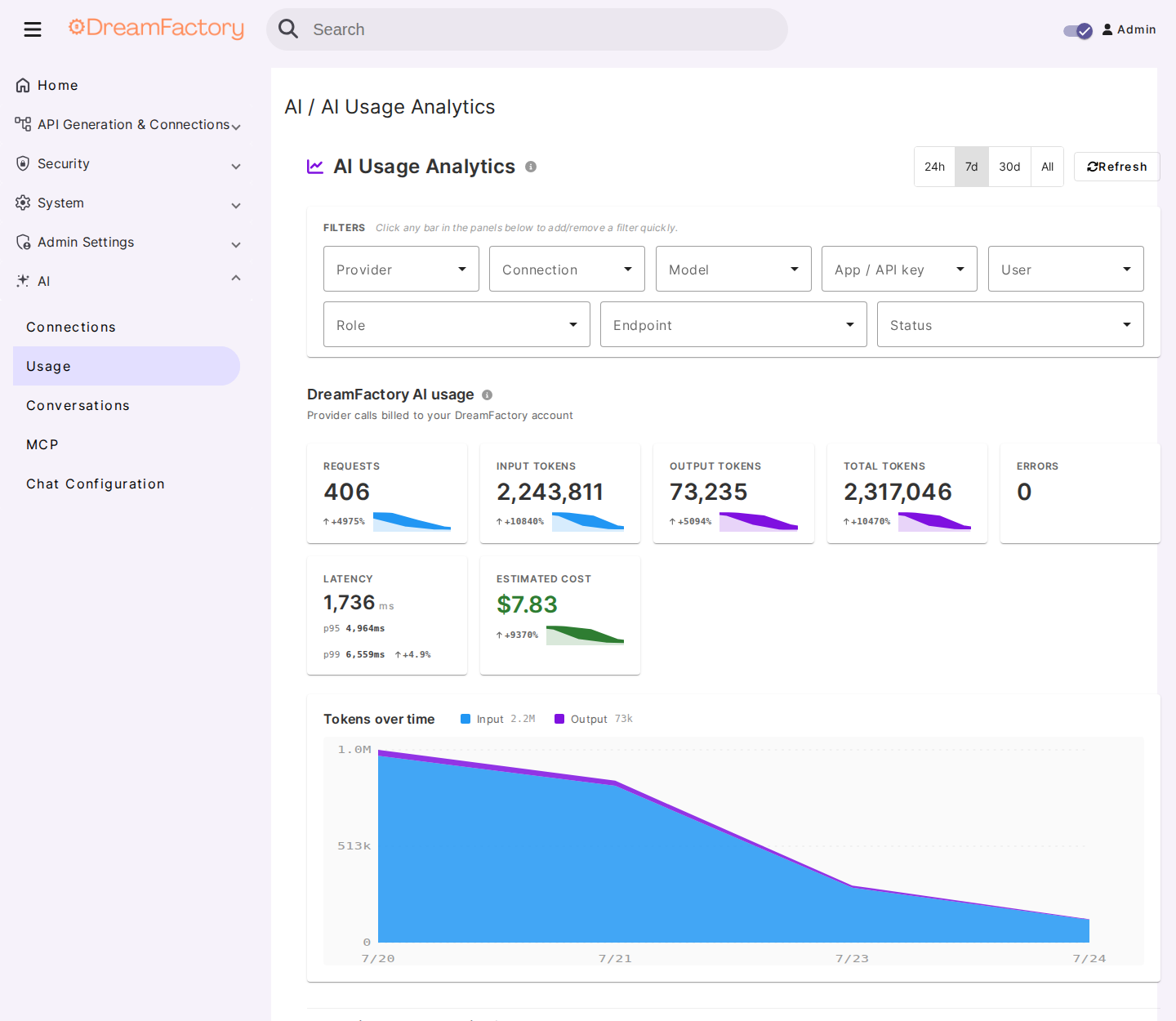Click the search magnifier icon
The width and height of the screenshot is (1176, 1021).
pyautogui.click(x=288, y=29)
